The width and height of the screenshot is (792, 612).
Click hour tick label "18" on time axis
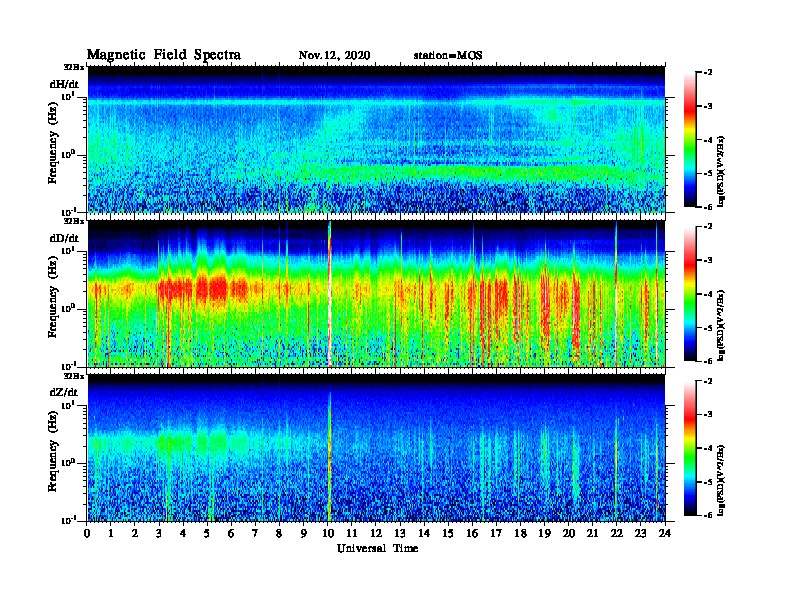coord(520,533)
